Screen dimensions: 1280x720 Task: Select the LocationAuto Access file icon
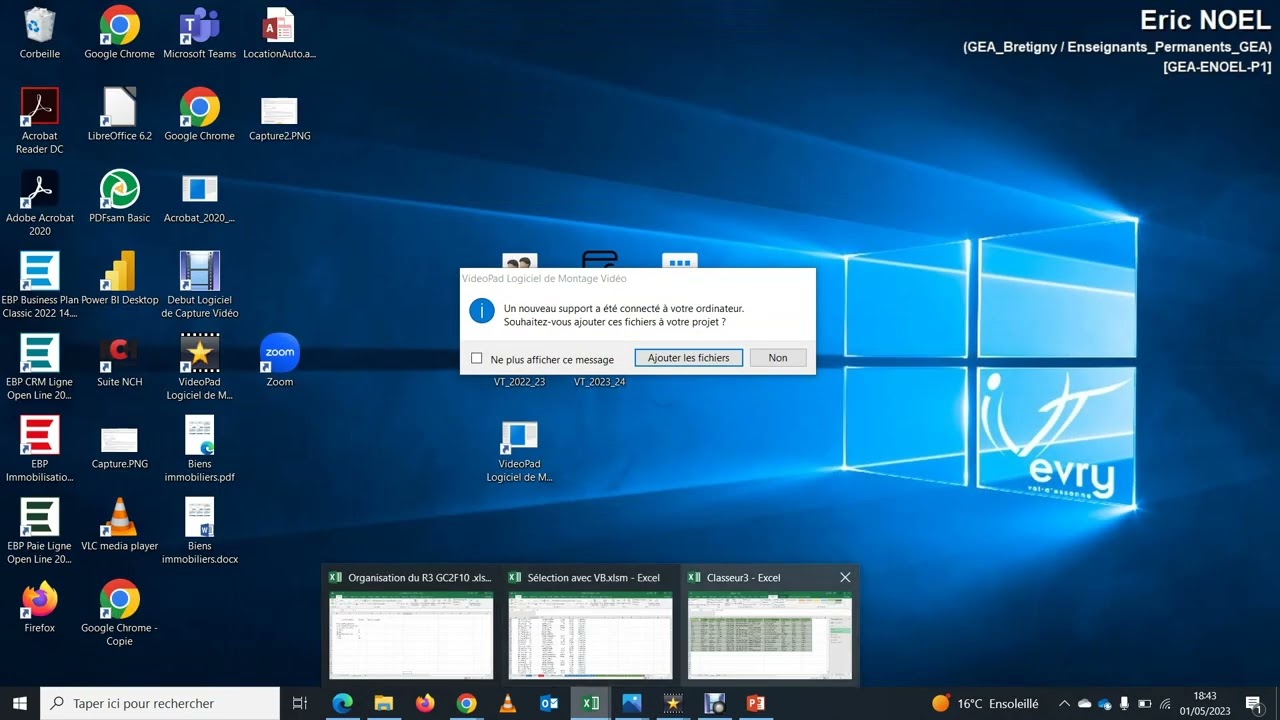point(279,33)
